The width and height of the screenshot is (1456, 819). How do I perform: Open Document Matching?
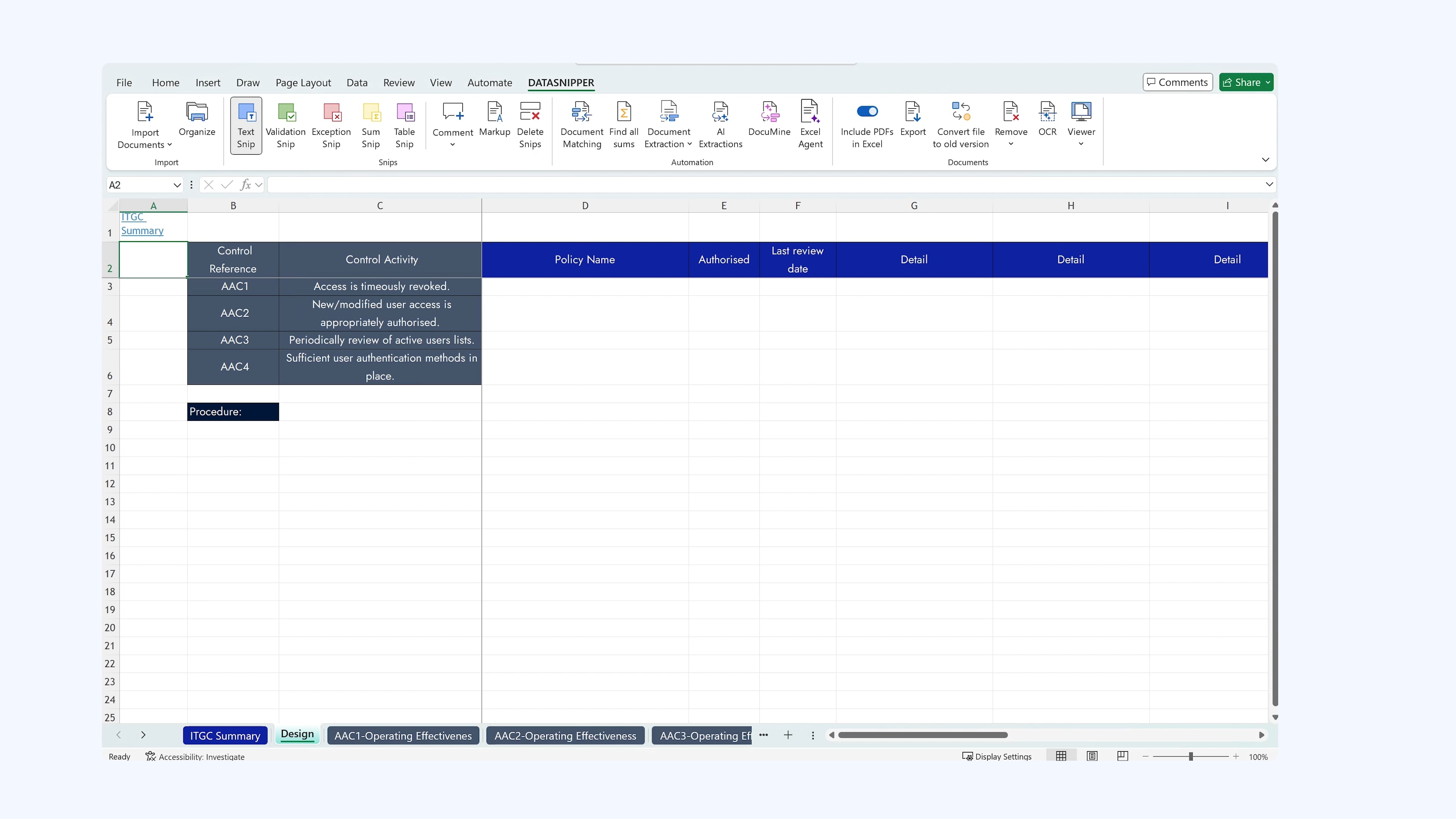(x=582, y=125)
